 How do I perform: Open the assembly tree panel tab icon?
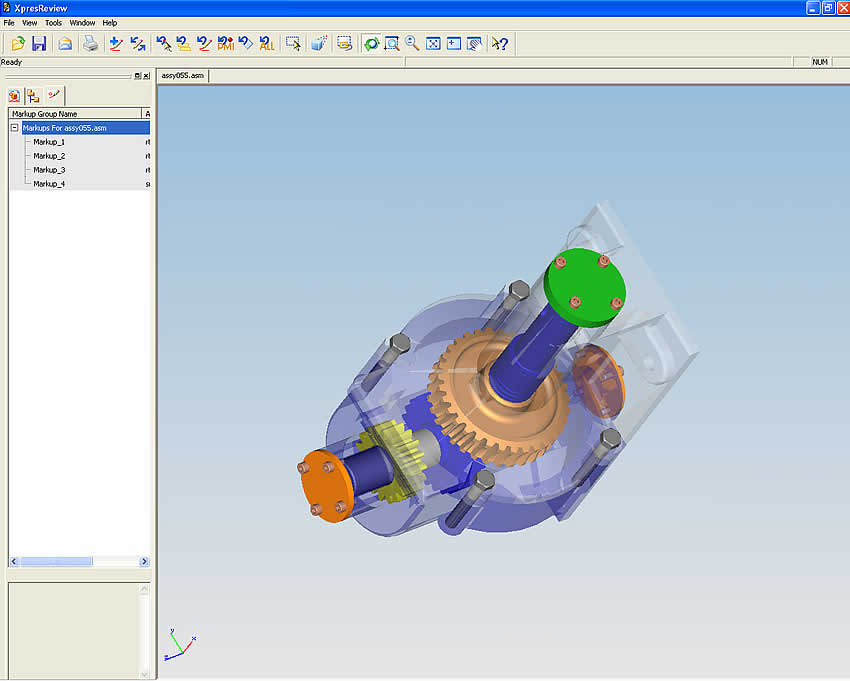[34, 96]
